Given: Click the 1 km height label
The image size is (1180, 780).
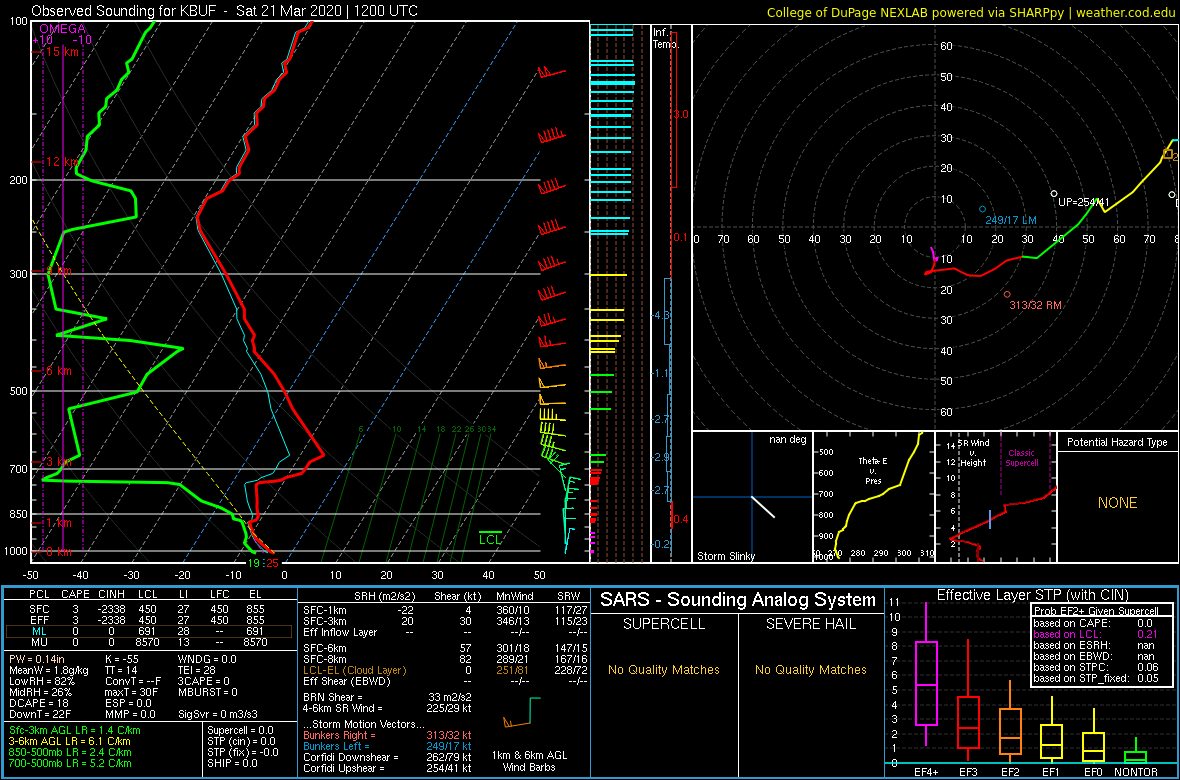Looking at the screenshot, I should click(57, 523).
